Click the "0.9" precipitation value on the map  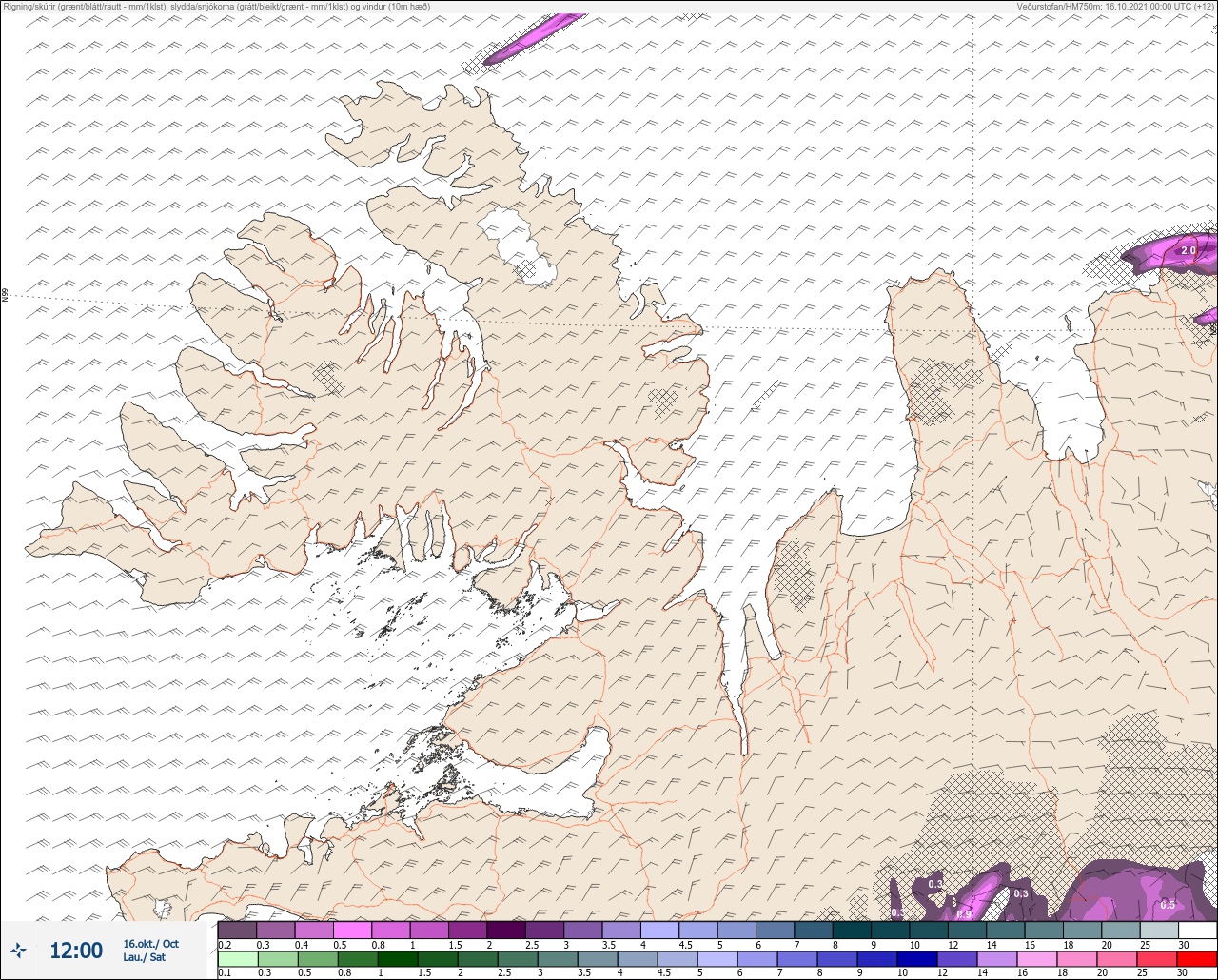tap(964, 914)
